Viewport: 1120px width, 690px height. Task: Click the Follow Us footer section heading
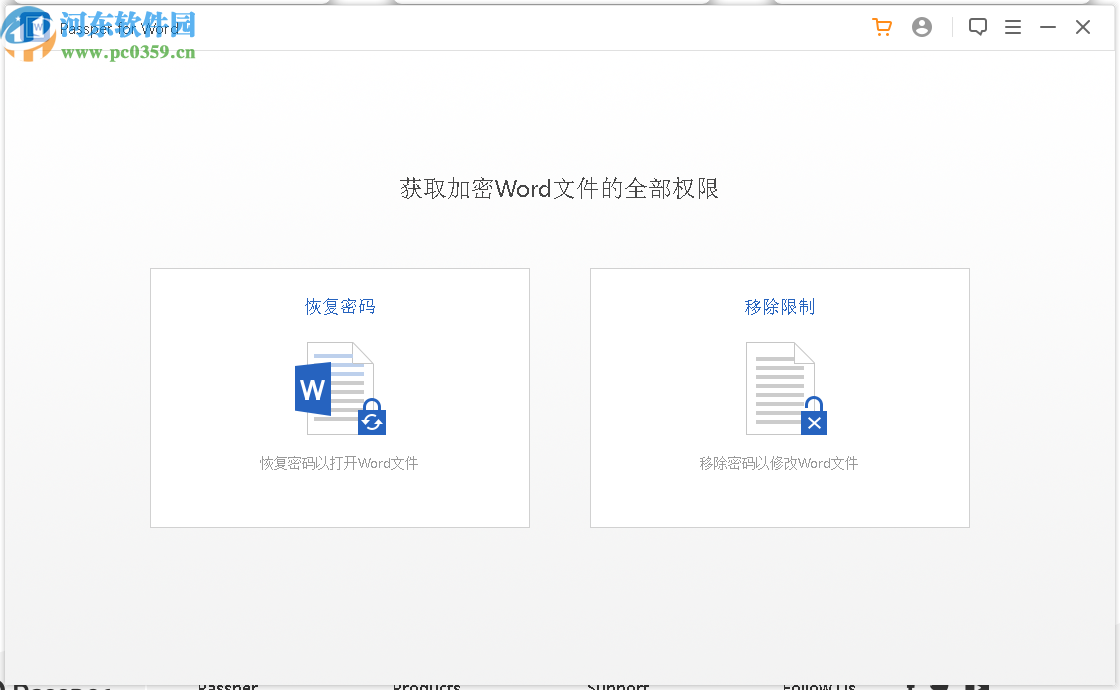[x=818, y=686]
